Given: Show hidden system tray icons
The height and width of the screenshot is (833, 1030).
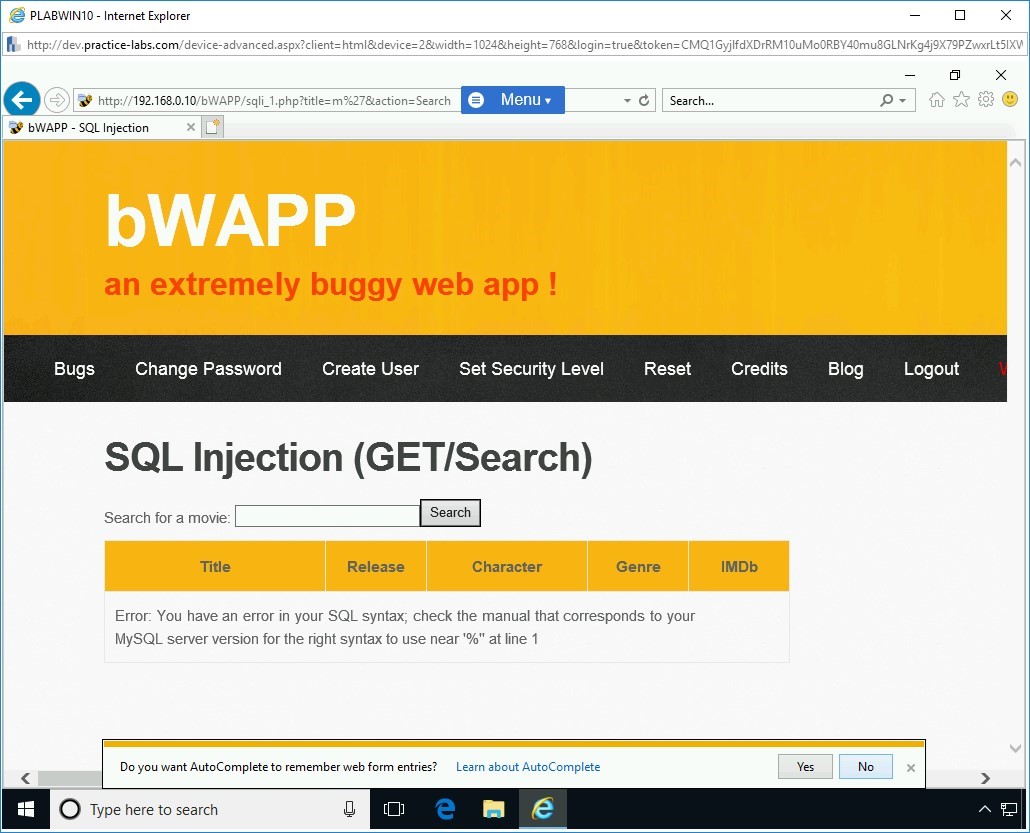Looking at the screenshot, I should click(x=984, y=810).
